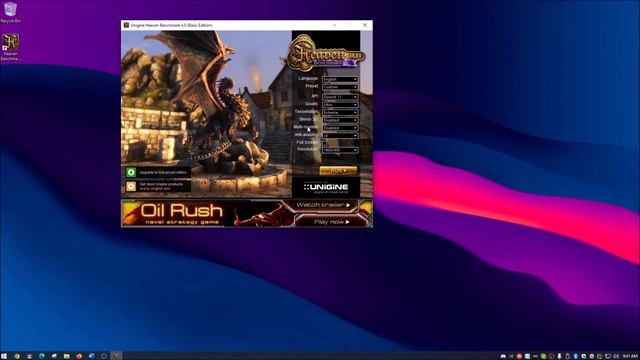This screenshot has height=360, width=640.
Task: Click the Bluetooth tray icon
Action: pos(576,356)
